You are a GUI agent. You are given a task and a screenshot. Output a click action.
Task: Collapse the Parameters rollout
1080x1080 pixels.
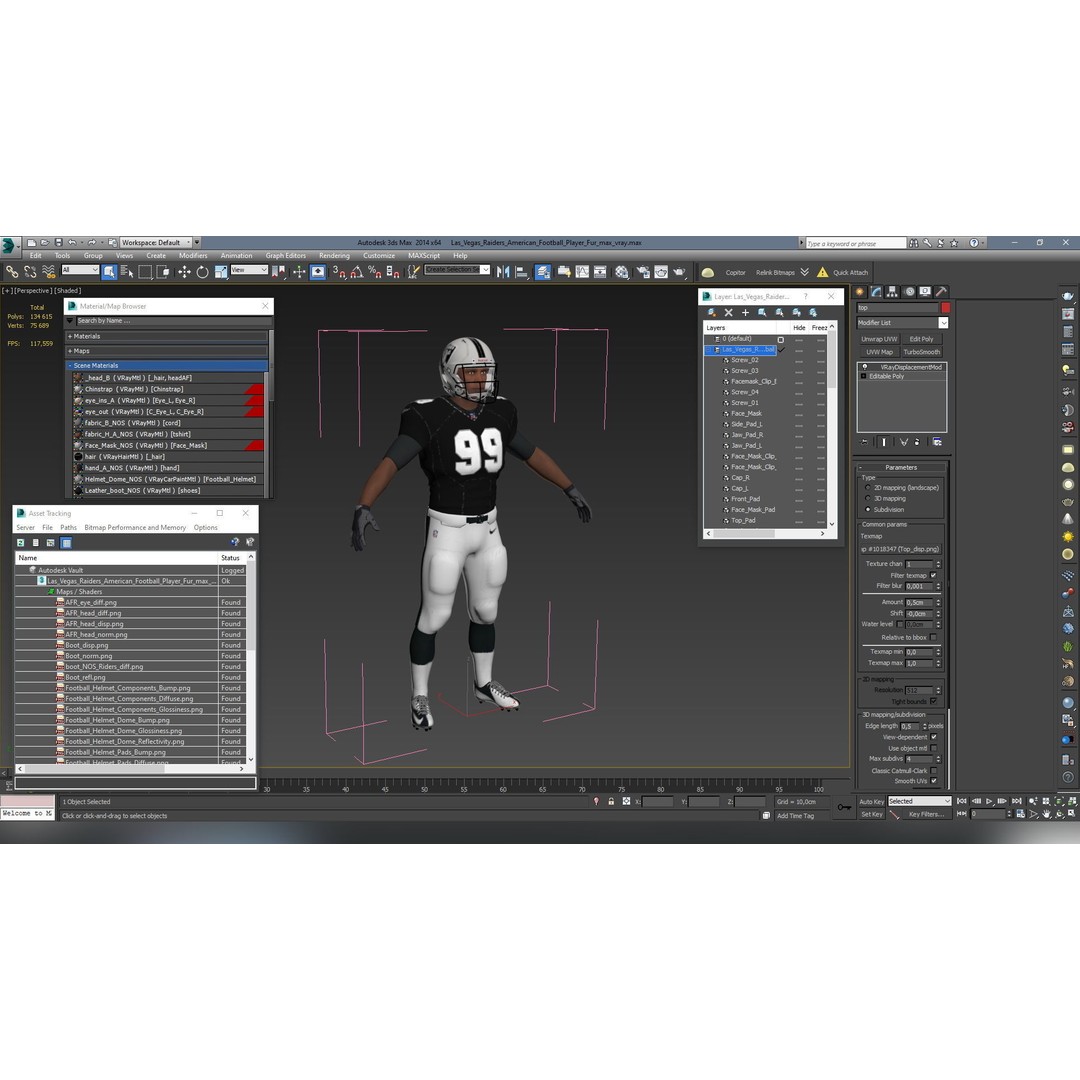[x=901, y=467]
